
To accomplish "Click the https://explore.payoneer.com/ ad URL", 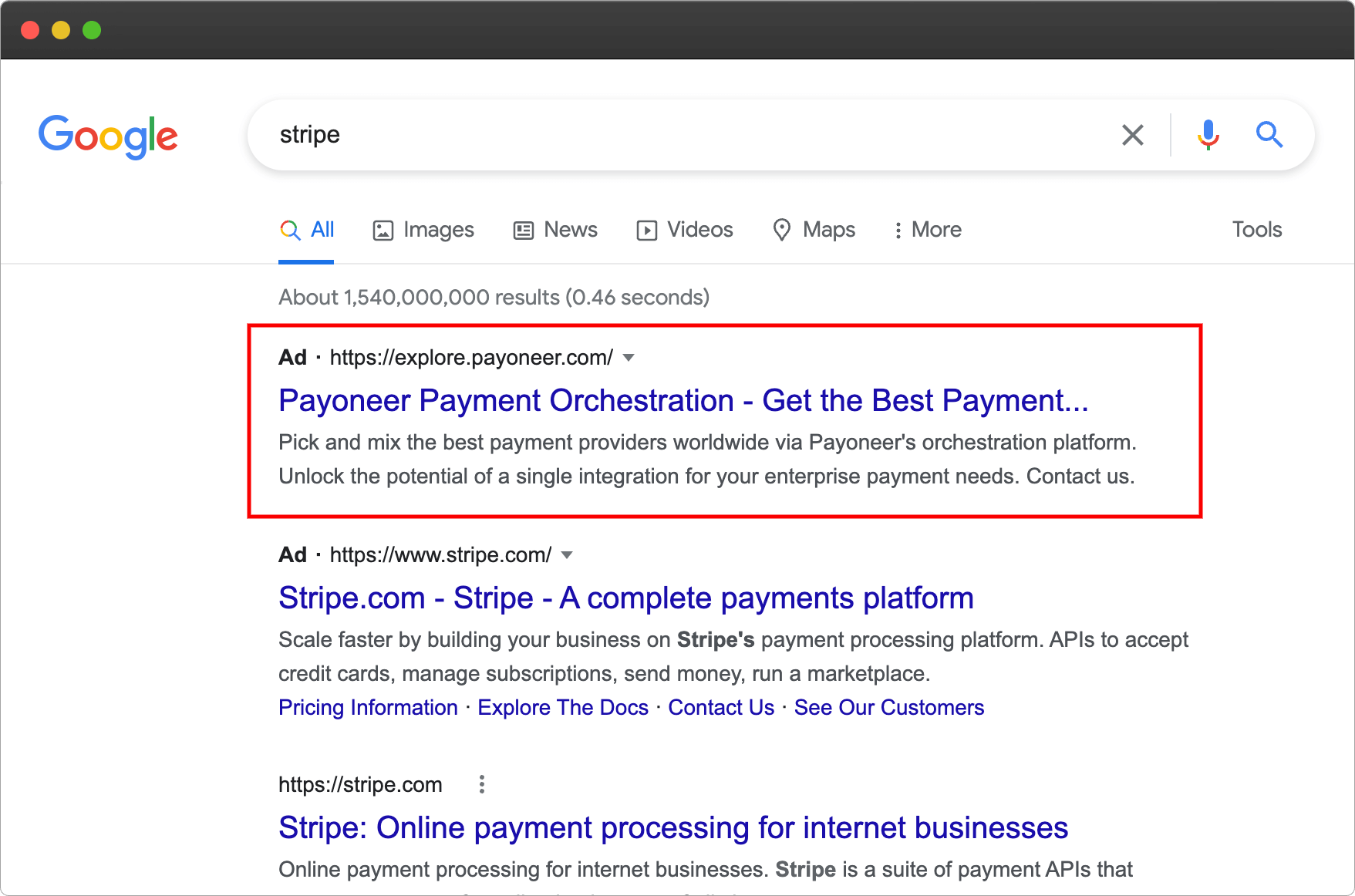I will [x=471, y=358].
